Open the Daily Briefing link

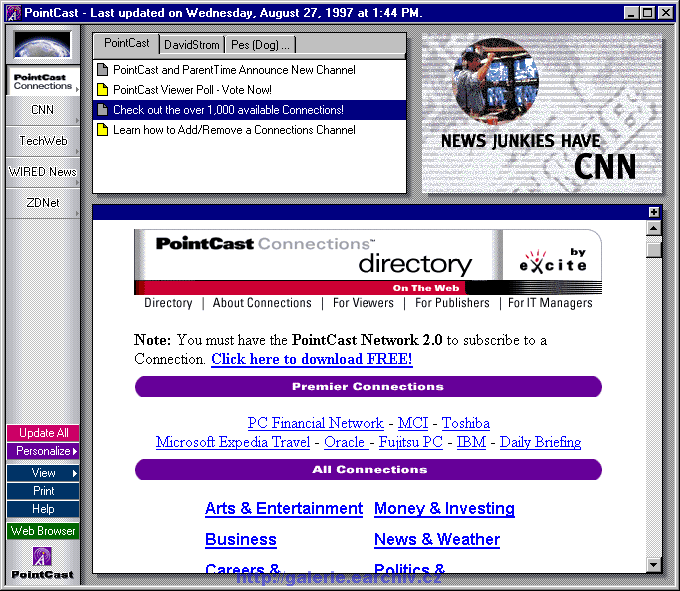pyautogui.click(x=540, y=442)
